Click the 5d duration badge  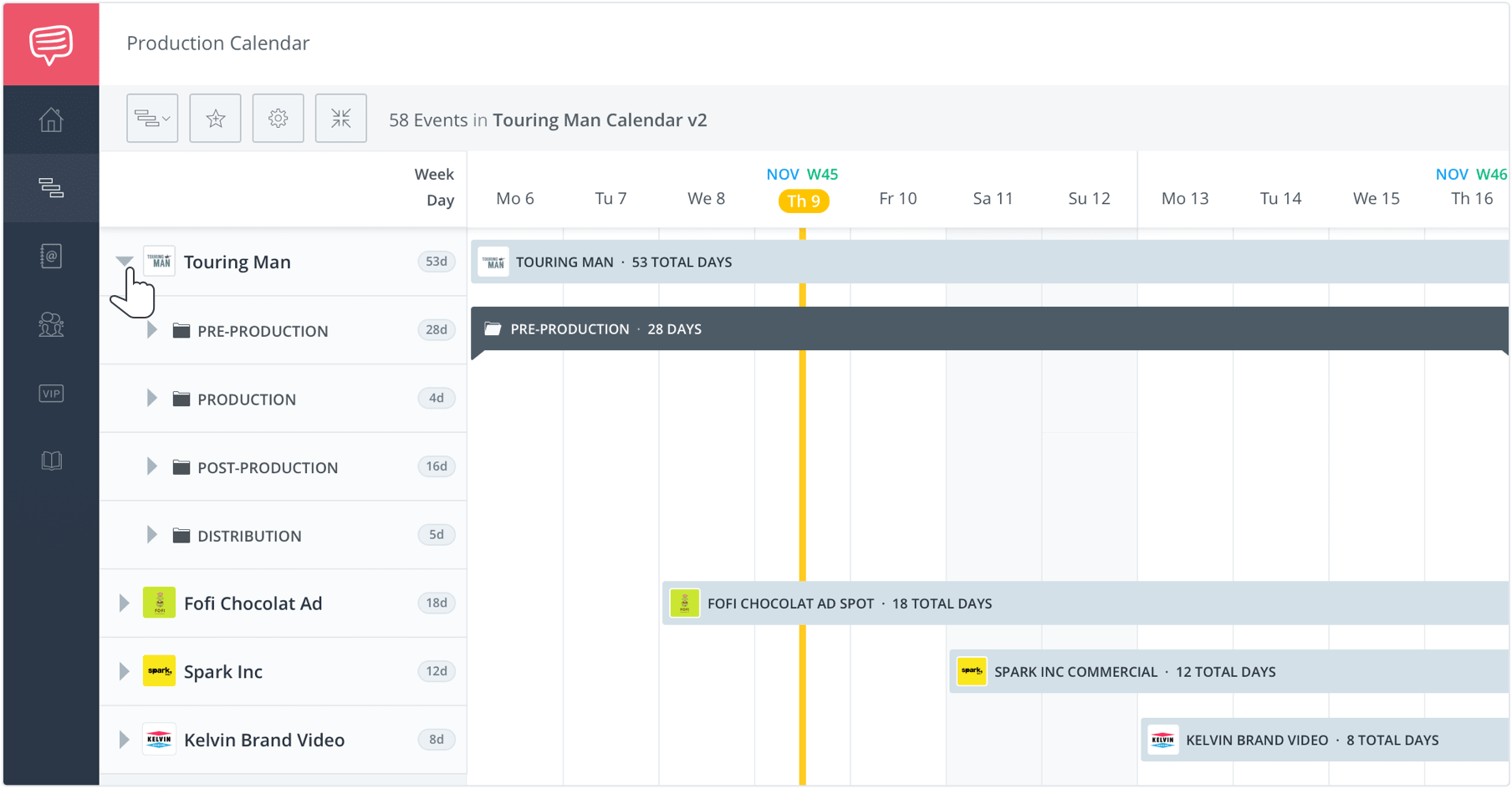click(437, 535)
